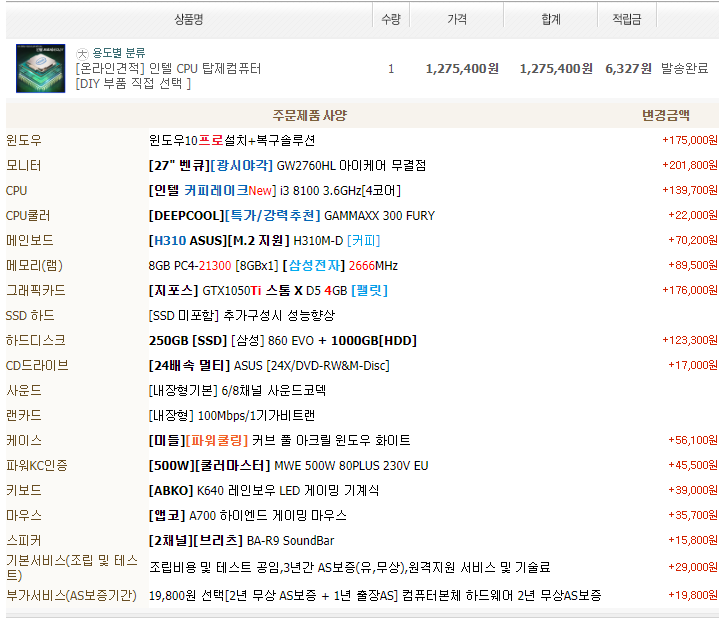Open the 용도별 분류 link
The image size is (723, 621).
pyautogui.click(x=119, y=53)
